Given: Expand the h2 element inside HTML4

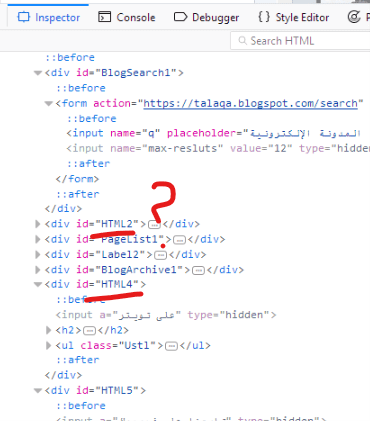Looking at the screenshot, I should (49, 330).
